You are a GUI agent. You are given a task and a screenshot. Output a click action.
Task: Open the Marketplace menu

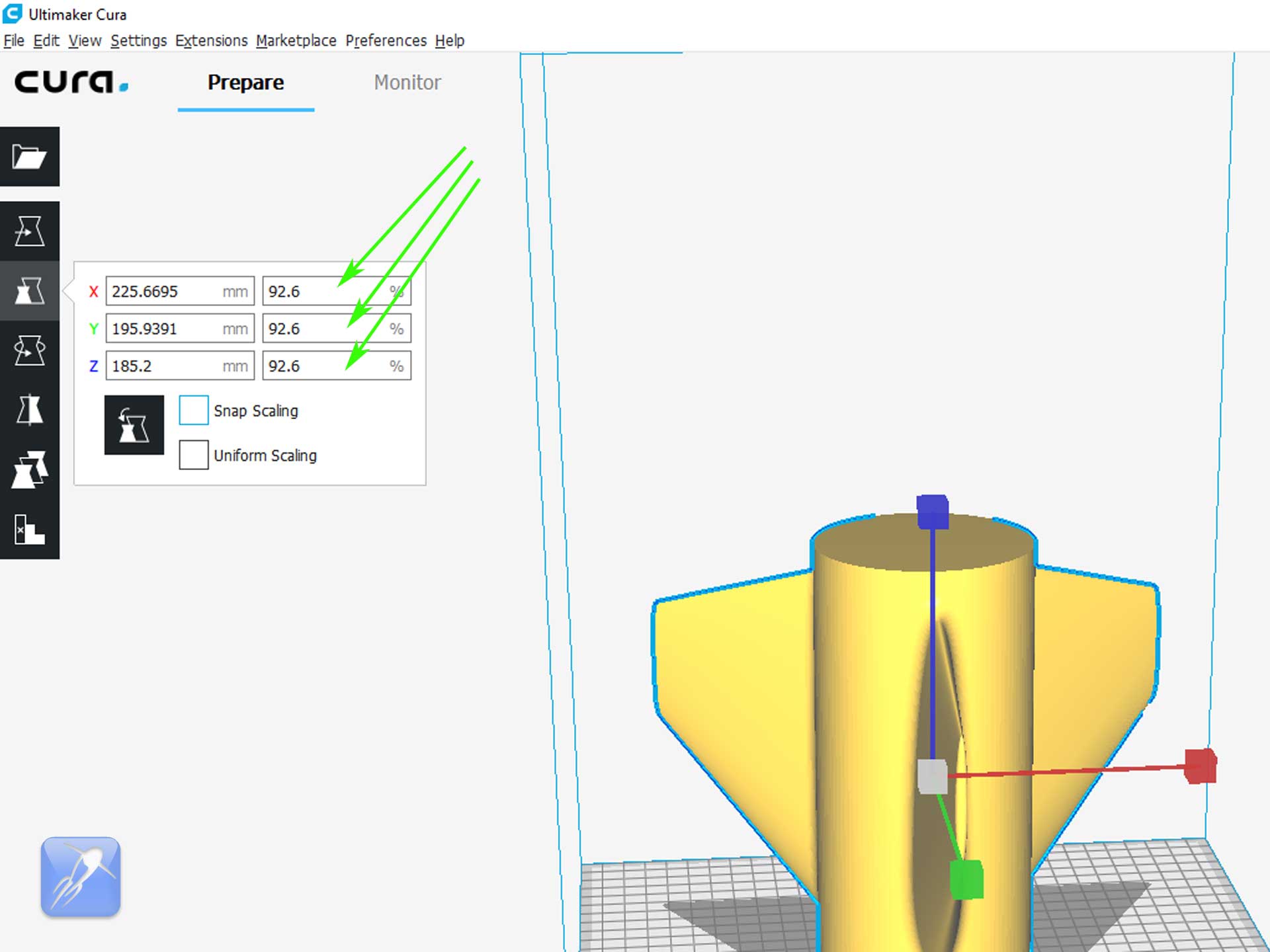[x=296, y=41]
